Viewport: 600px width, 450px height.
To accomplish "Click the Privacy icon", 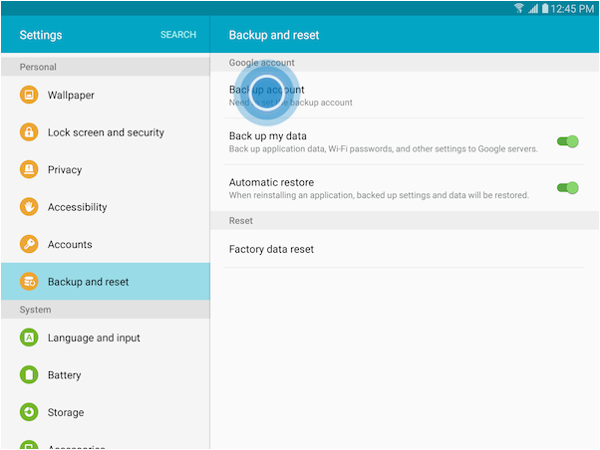I will [29, 169].
